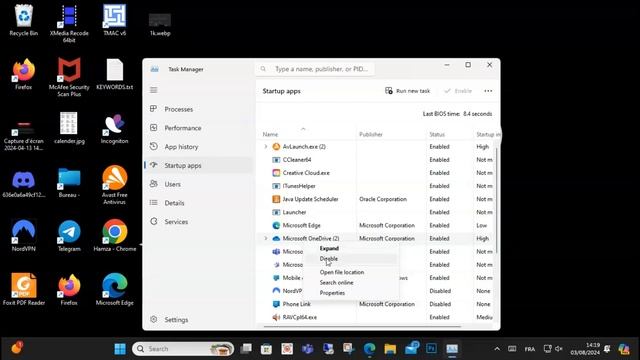This screenshot has width=640, height=360.
Task: Click the taskbar Search box
Action: [183, 349]
